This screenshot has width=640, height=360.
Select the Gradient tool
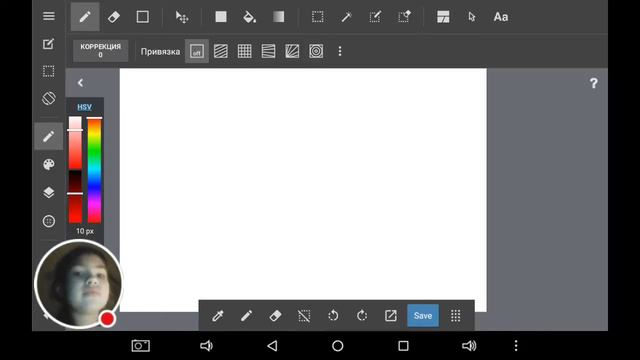click(278, 17)
